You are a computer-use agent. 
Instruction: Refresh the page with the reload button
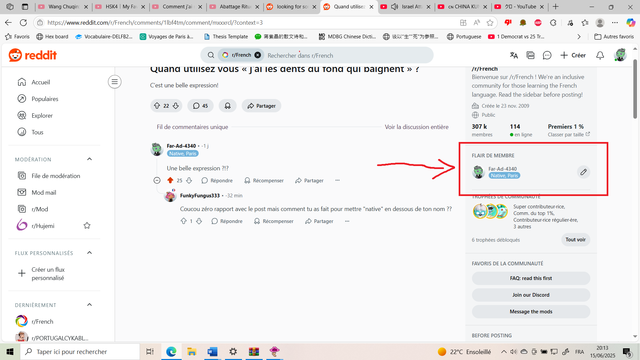point(23,22)
